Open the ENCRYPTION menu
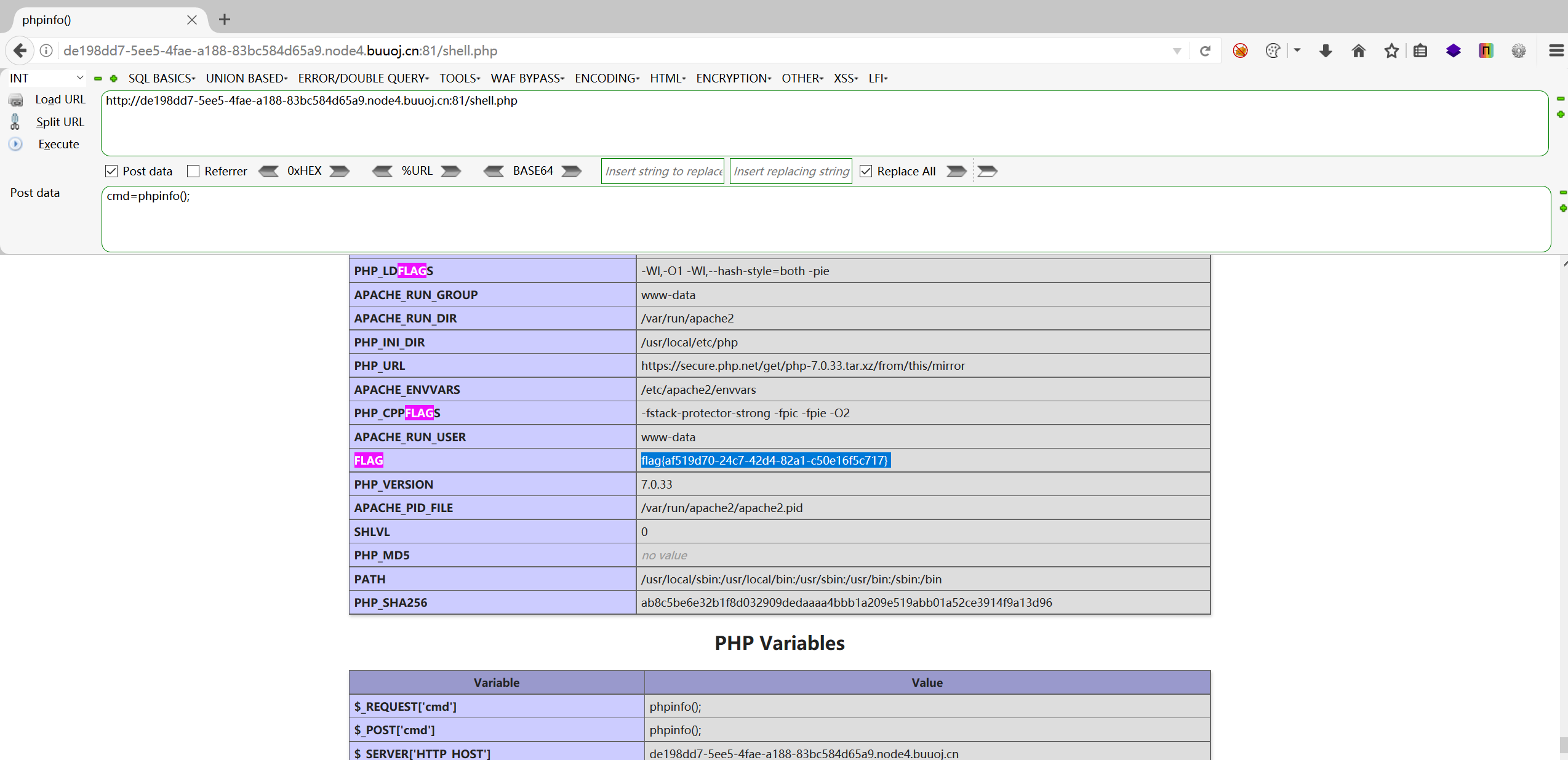This screenshot has width=1568, height=760. pos(734,78)
